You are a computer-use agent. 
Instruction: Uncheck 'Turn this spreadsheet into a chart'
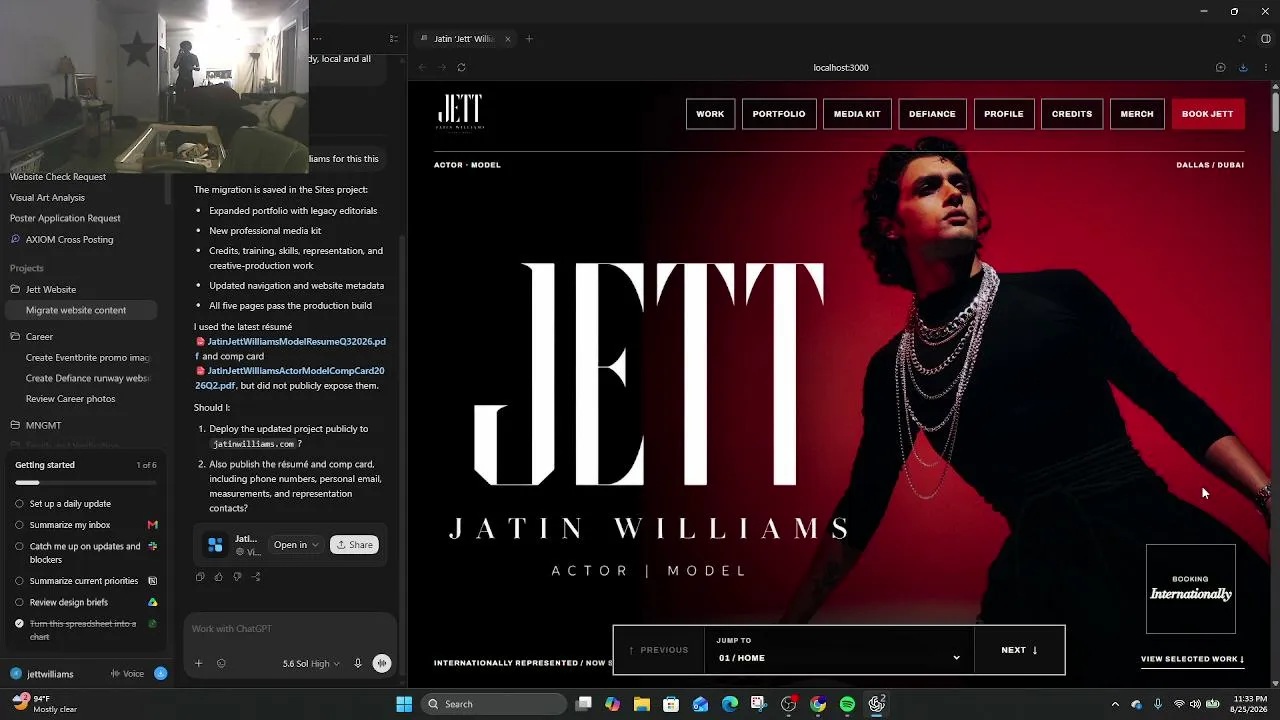19,624
